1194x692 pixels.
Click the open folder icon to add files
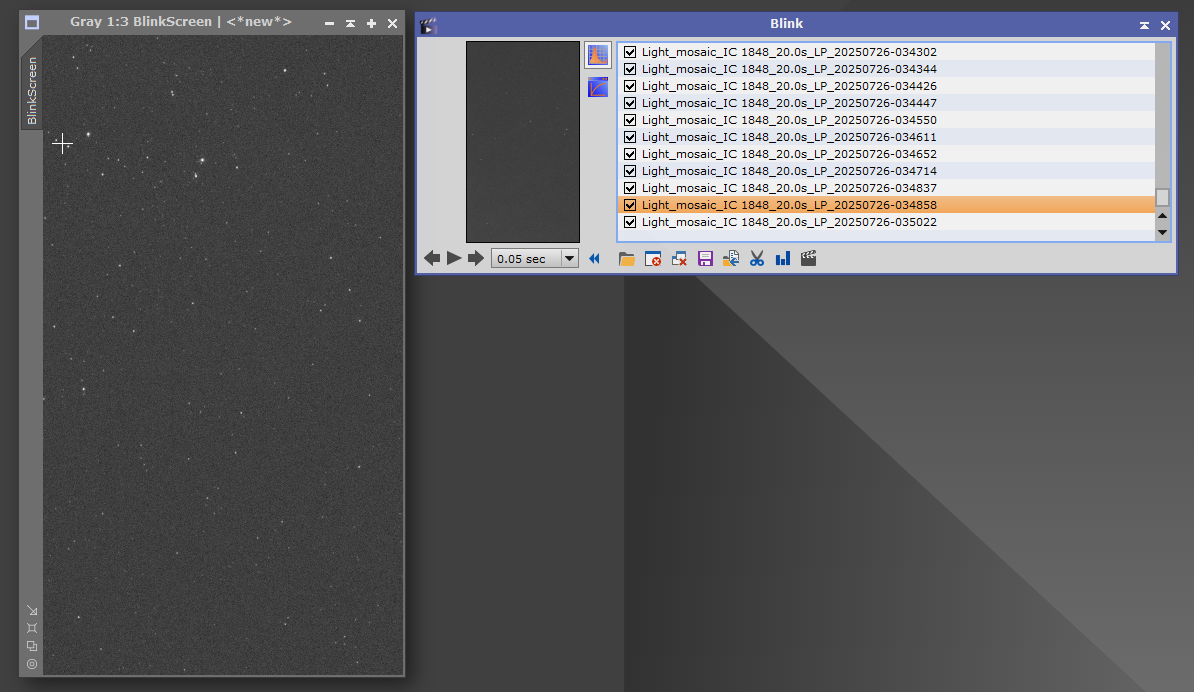pos(627,259)
